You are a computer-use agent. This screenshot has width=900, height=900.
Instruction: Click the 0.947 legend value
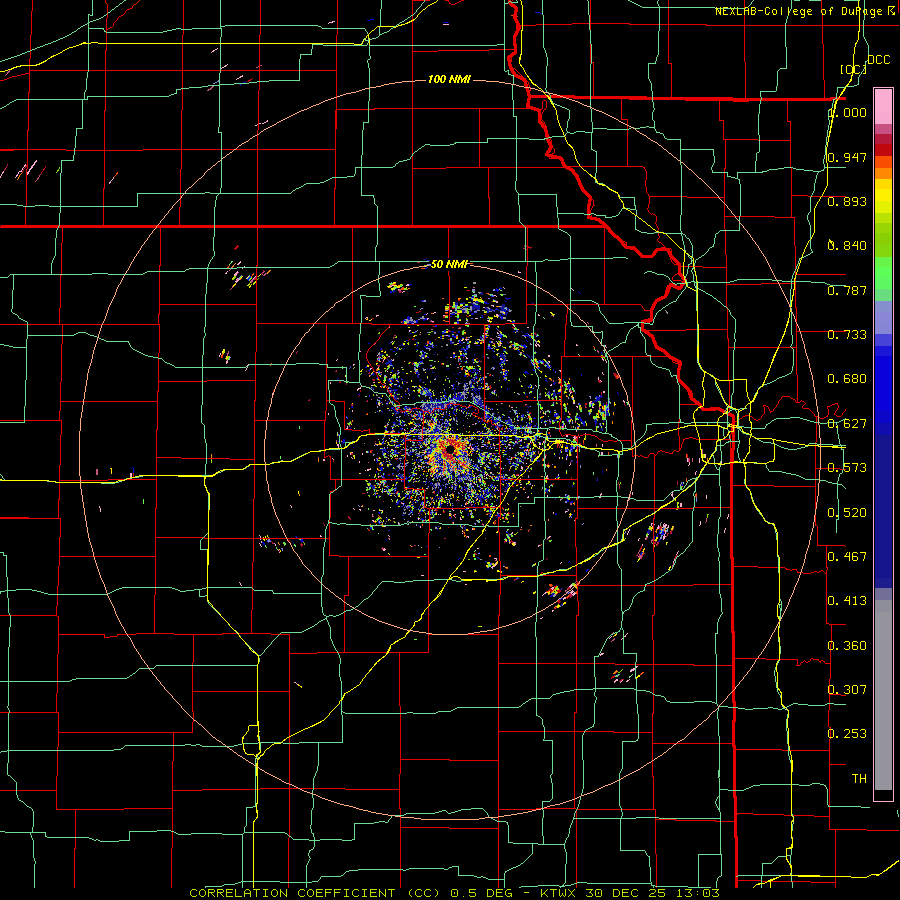(x=847, y=157)
